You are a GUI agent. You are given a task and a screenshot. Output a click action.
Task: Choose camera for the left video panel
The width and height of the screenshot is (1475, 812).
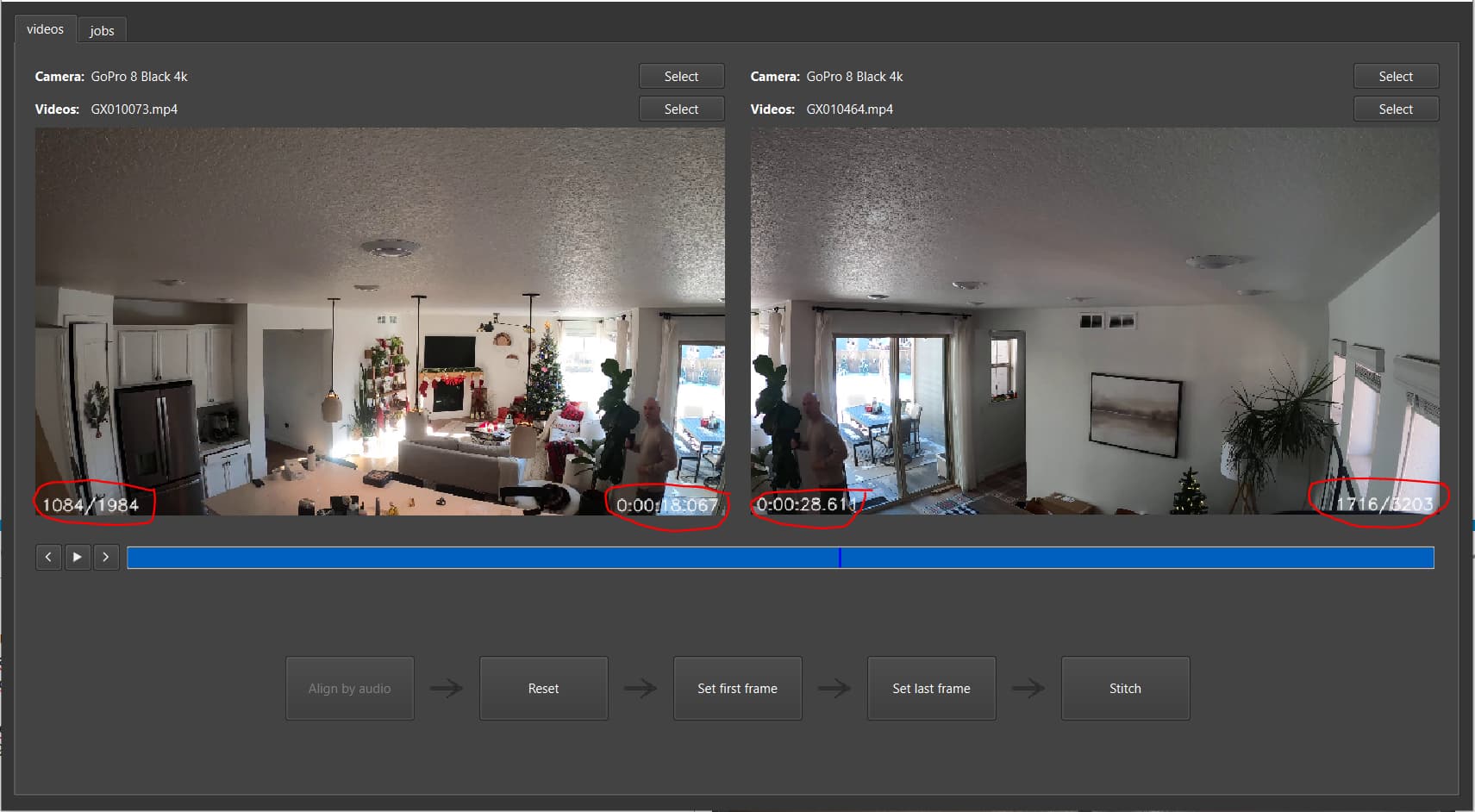coord(681,77)
